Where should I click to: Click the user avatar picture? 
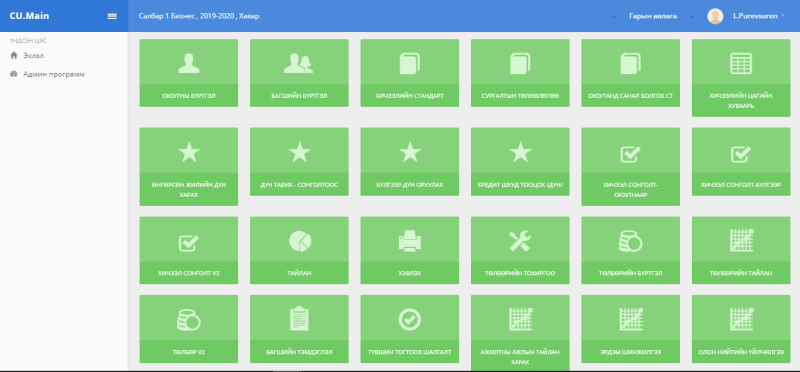coord(715,16)
